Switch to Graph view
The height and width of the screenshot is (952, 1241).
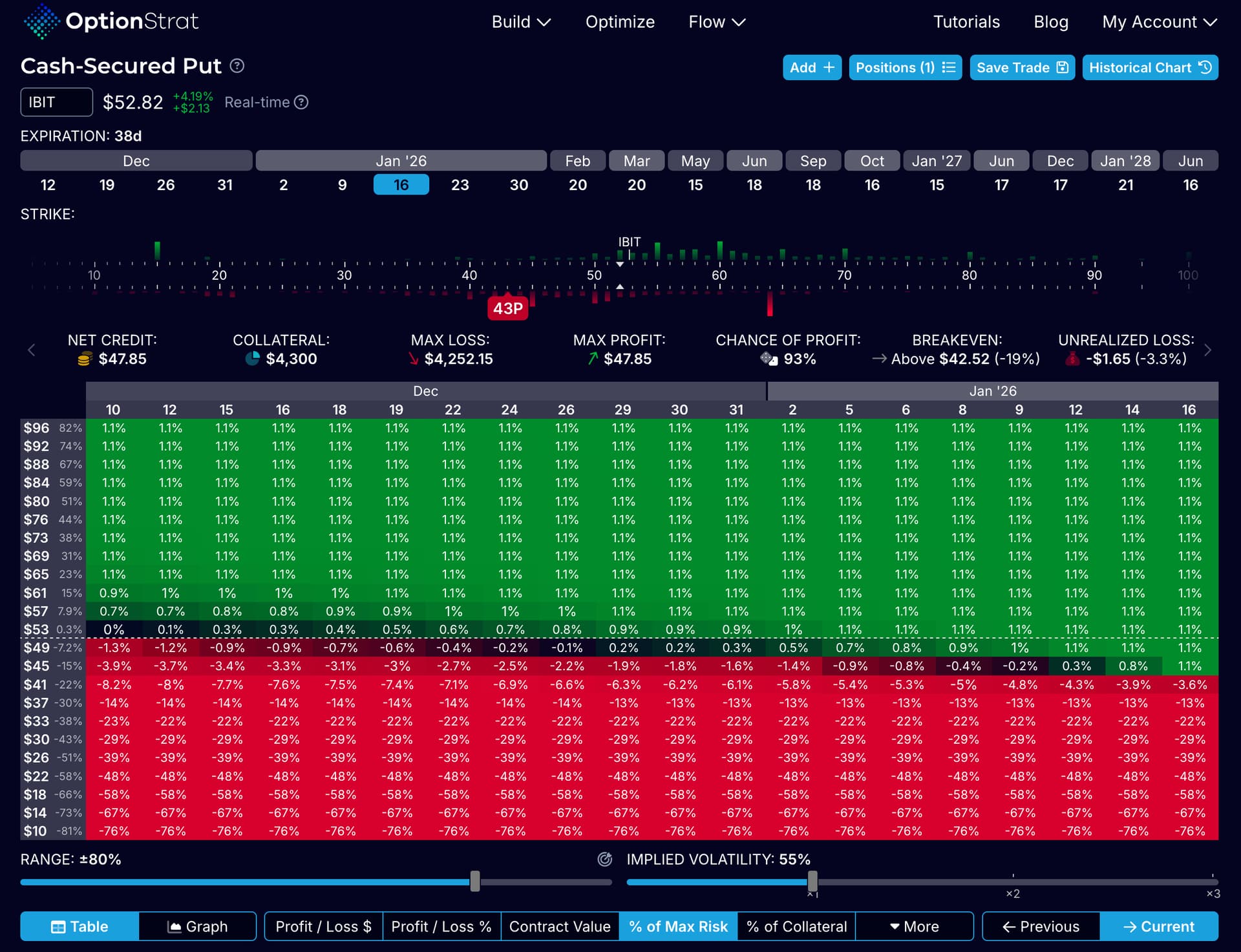197,926
